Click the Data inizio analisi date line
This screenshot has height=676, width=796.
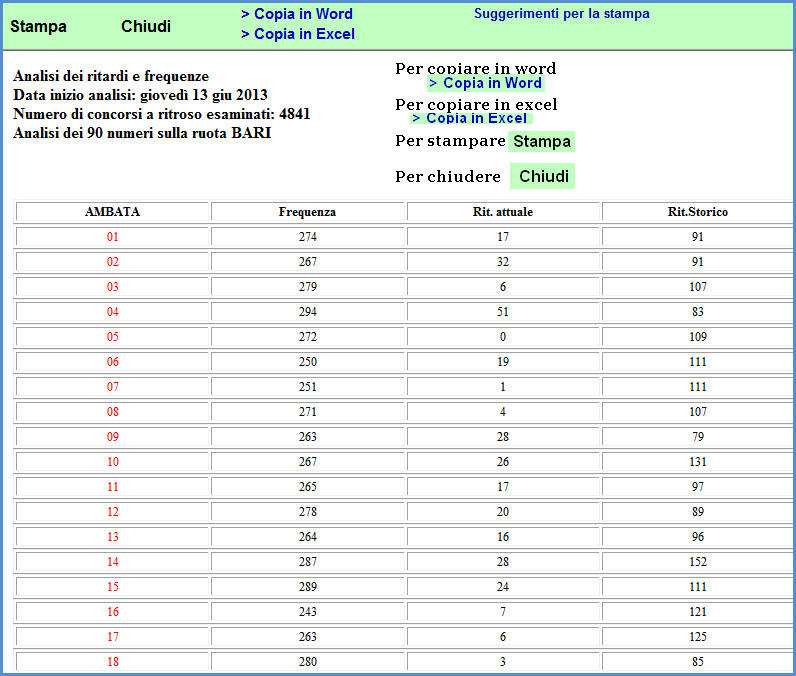[140, 95]
